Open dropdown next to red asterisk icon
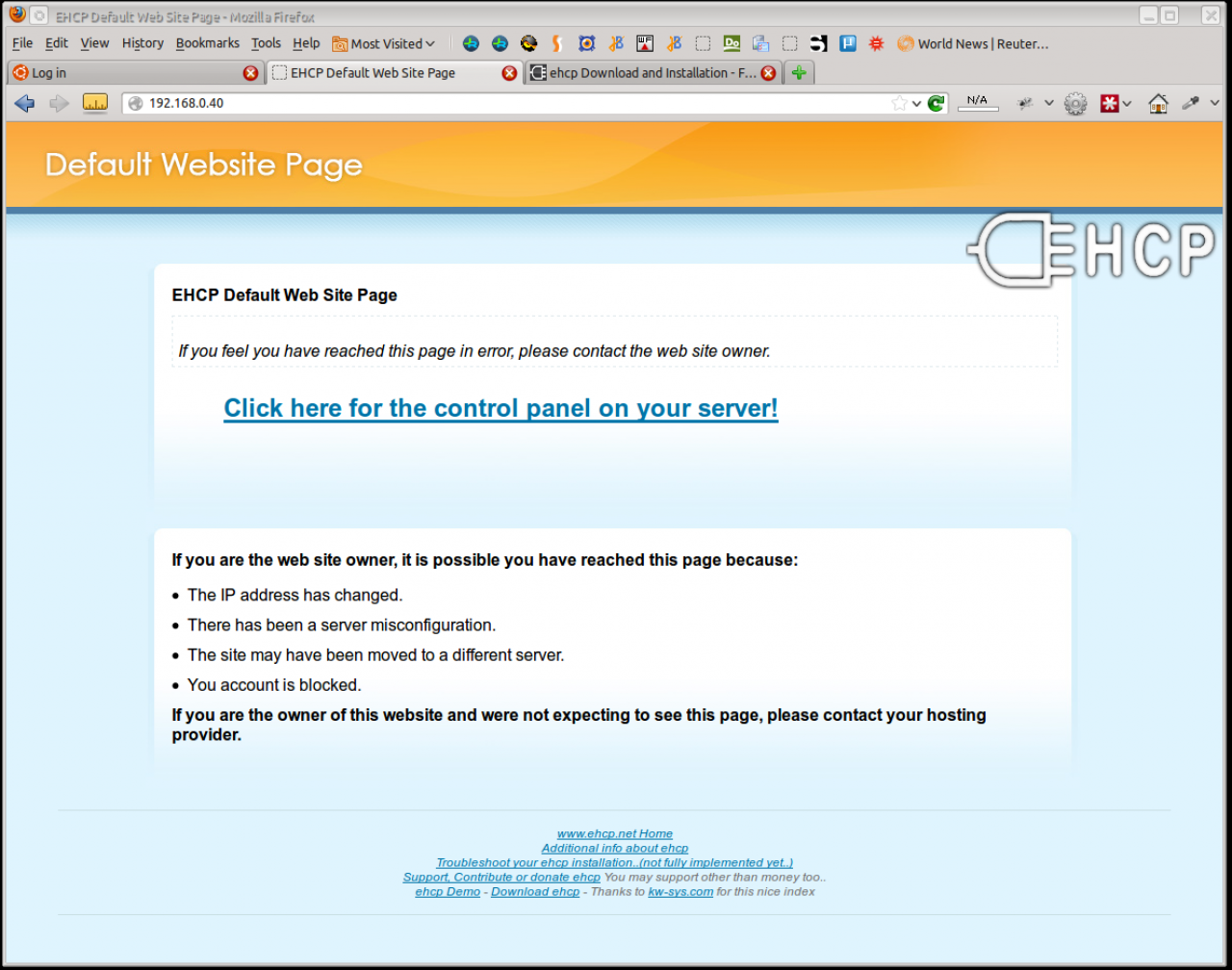This screenshot has height=970, width=1232. pos(1127,103)
